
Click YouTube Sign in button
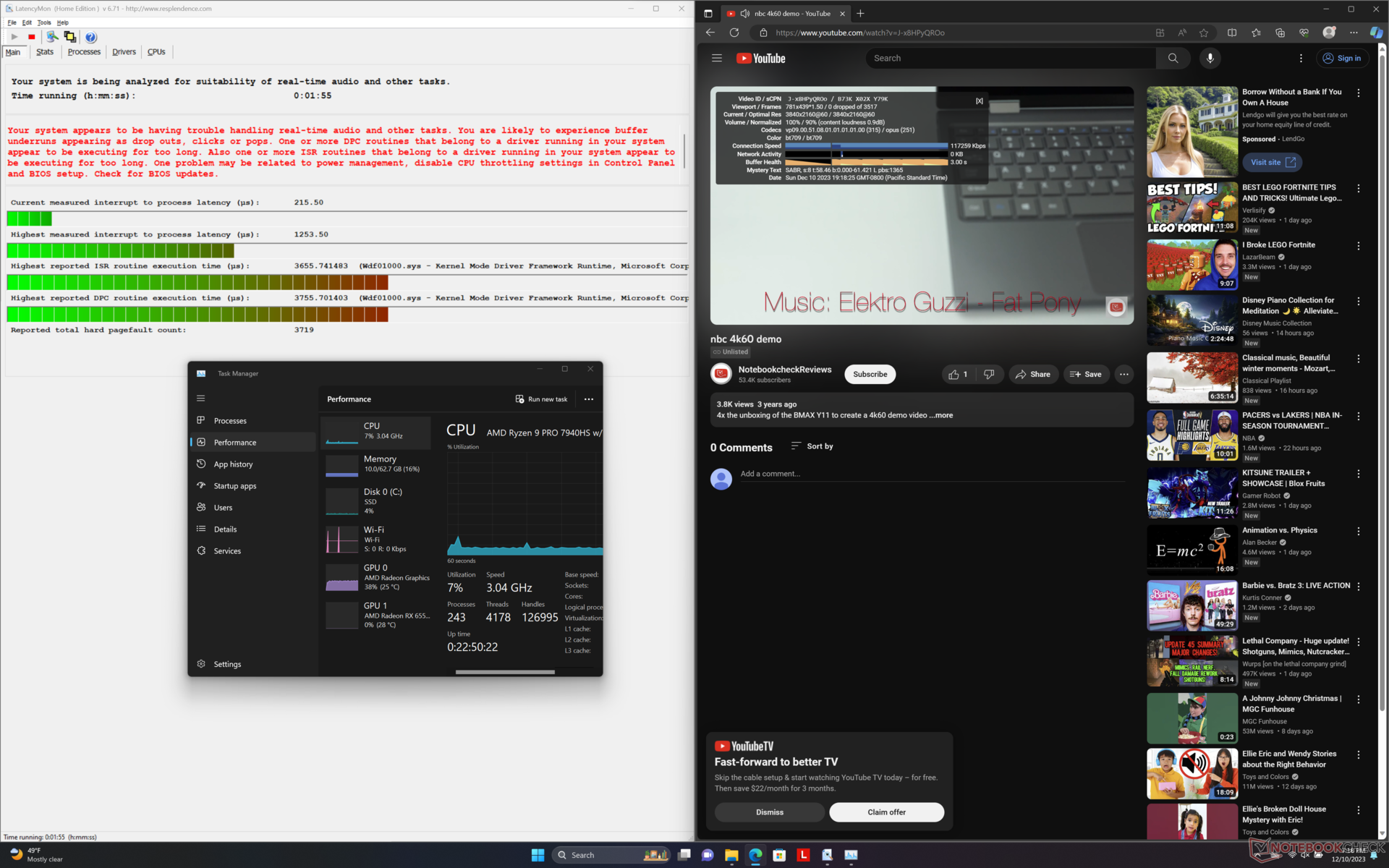pos(1342,59)
